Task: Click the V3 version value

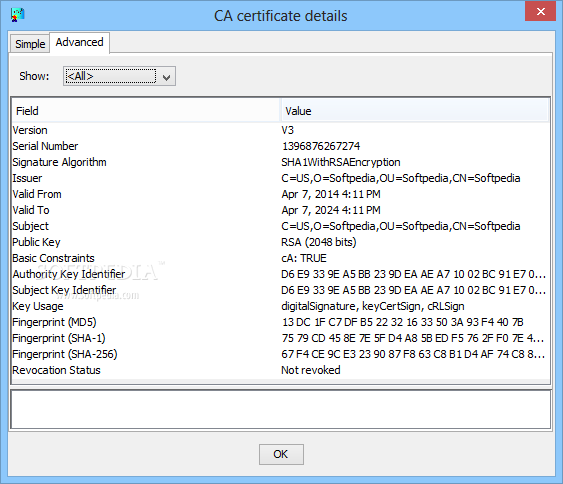Action: 287,130
